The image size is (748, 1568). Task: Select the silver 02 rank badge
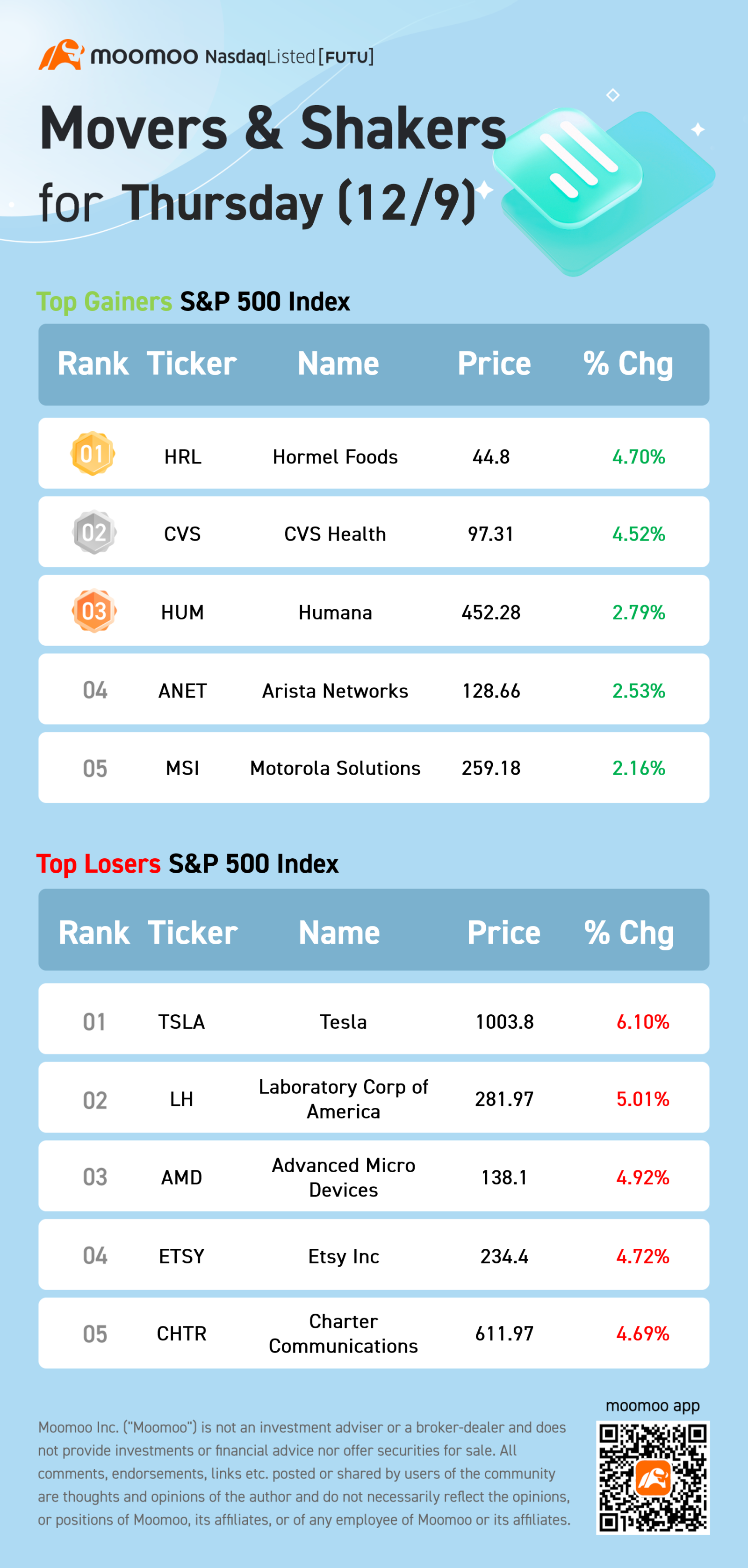point(94,533)
